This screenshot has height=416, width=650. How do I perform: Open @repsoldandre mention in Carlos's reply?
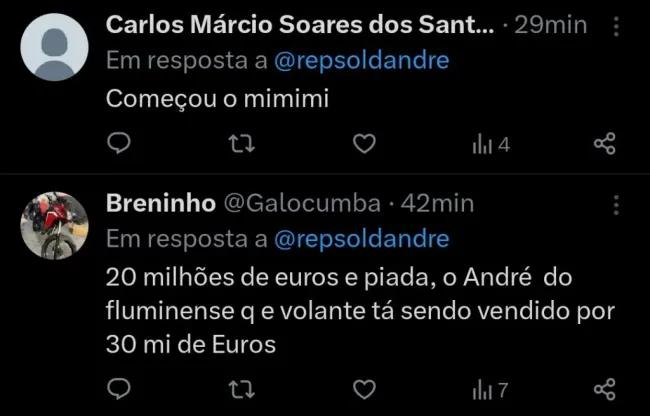[361, 61]
